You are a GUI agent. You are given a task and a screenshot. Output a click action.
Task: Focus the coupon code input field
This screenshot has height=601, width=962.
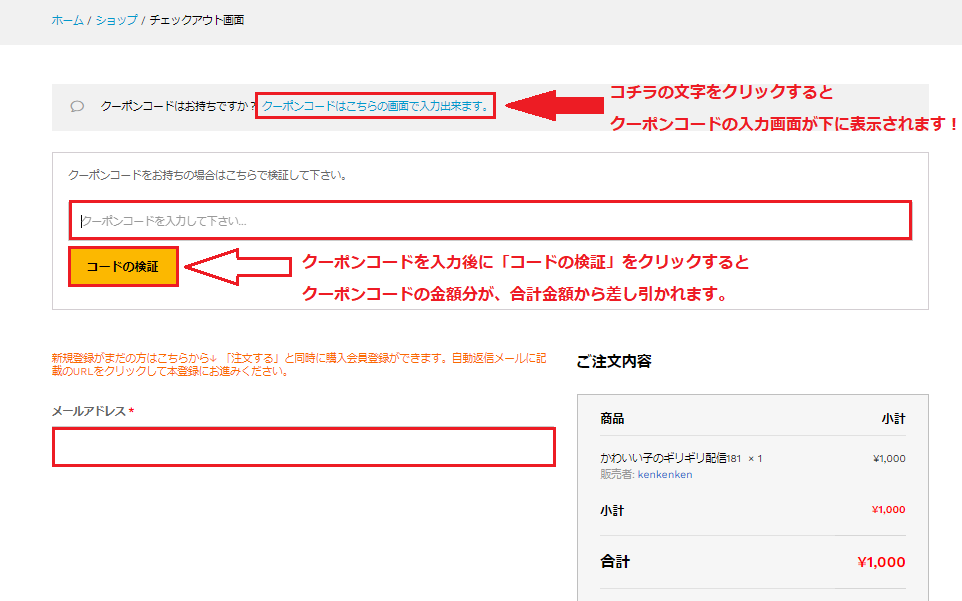[x=490, y=220]
